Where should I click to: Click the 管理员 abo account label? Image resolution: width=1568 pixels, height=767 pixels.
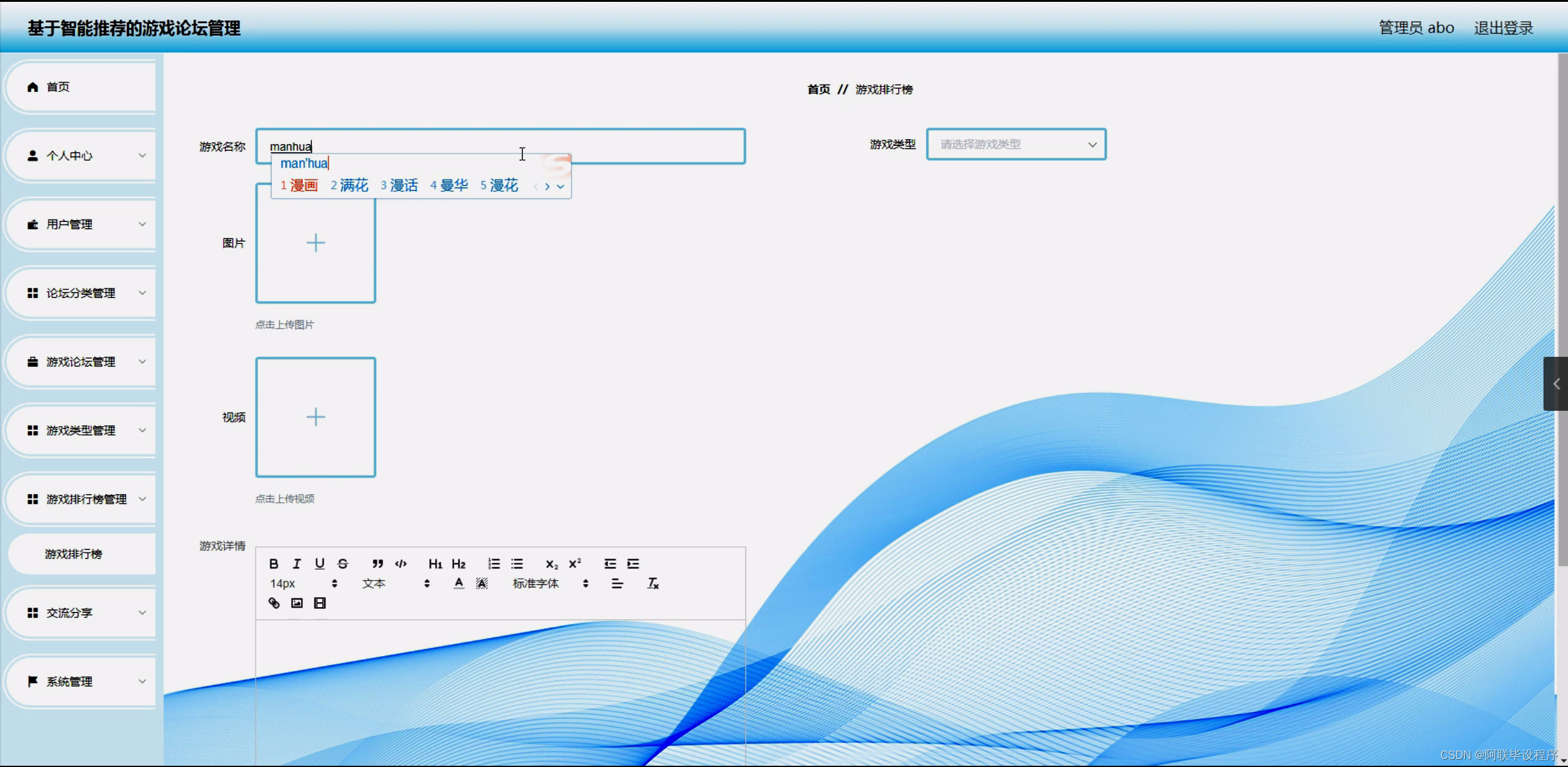pos(1416,28)
